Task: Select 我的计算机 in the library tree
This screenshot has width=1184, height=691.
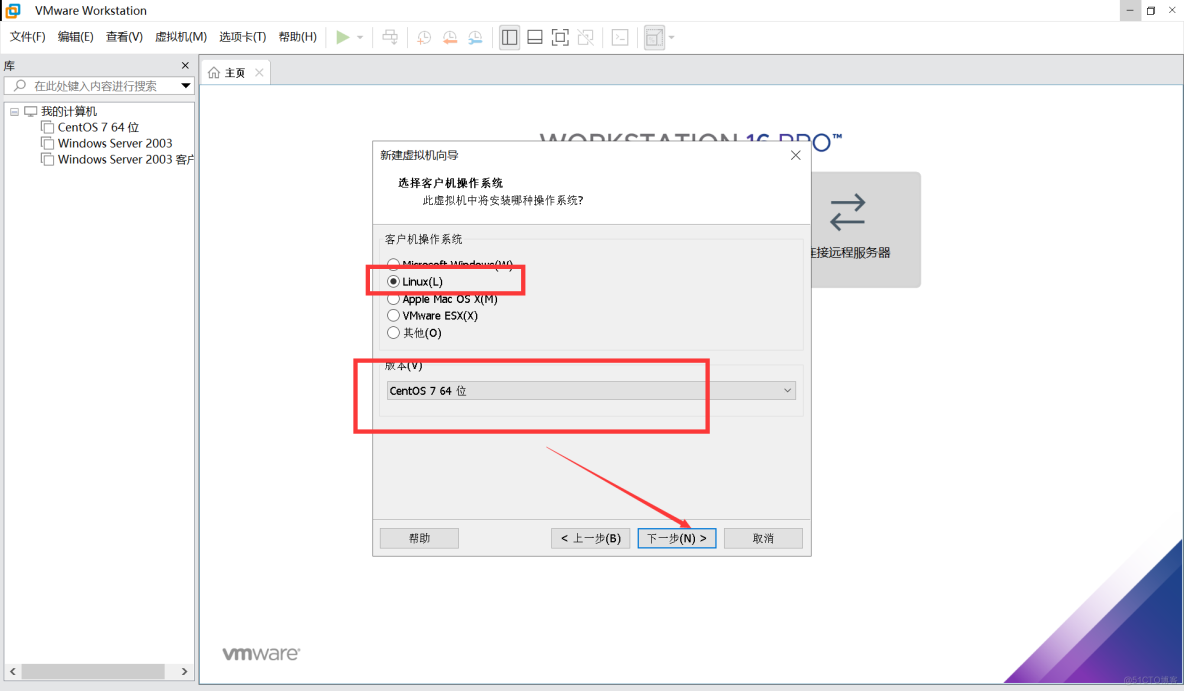Action: (x=69, y=111)
